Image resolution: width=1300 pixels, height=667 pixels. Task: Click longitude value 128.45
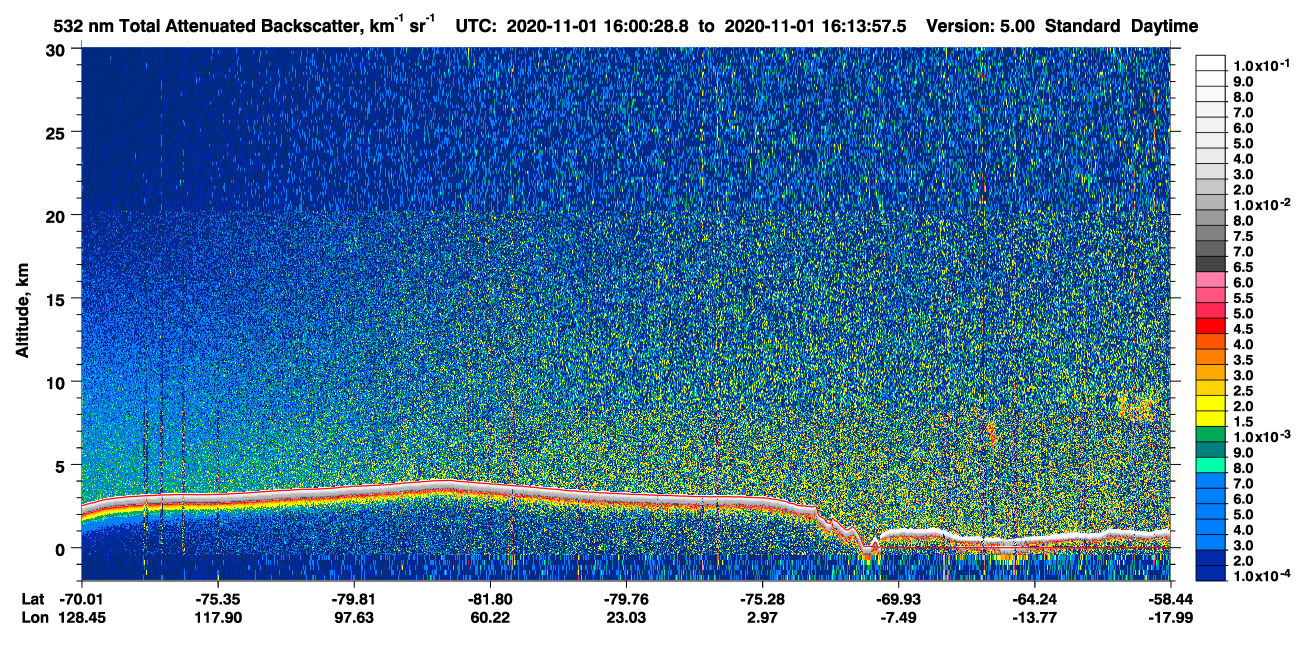84,618
